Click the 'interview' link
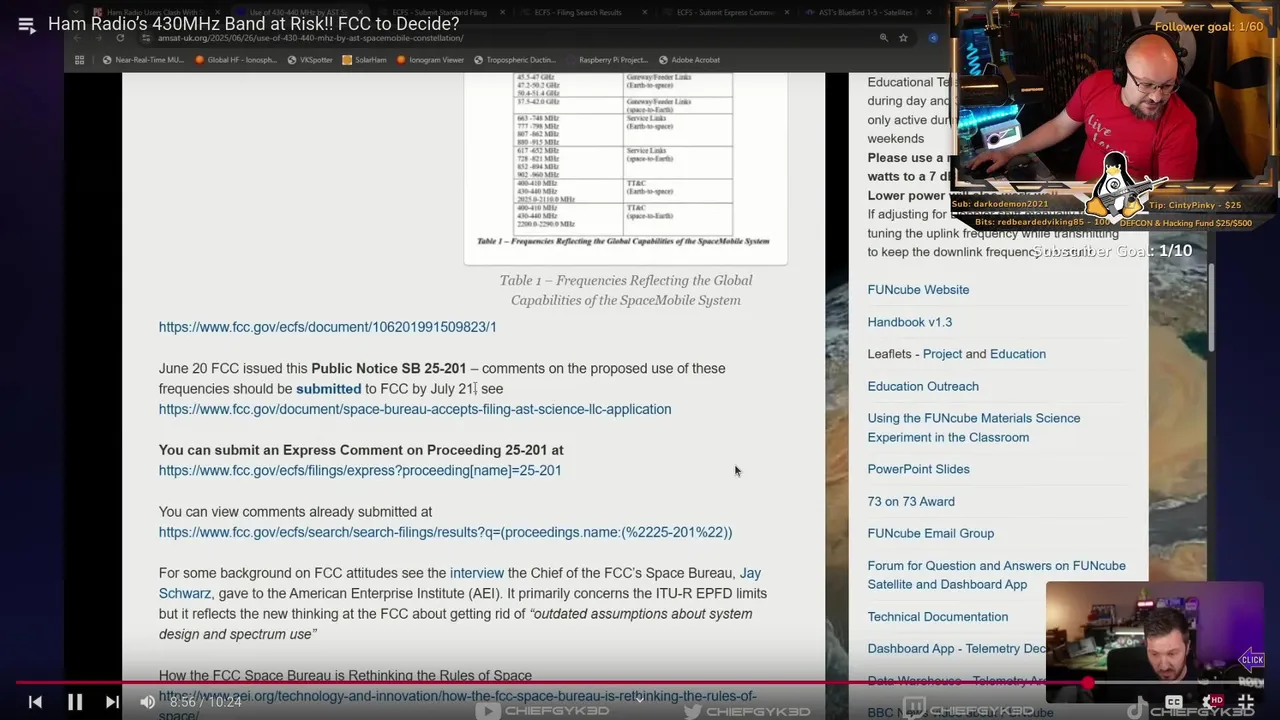 (x=477, y=573)
